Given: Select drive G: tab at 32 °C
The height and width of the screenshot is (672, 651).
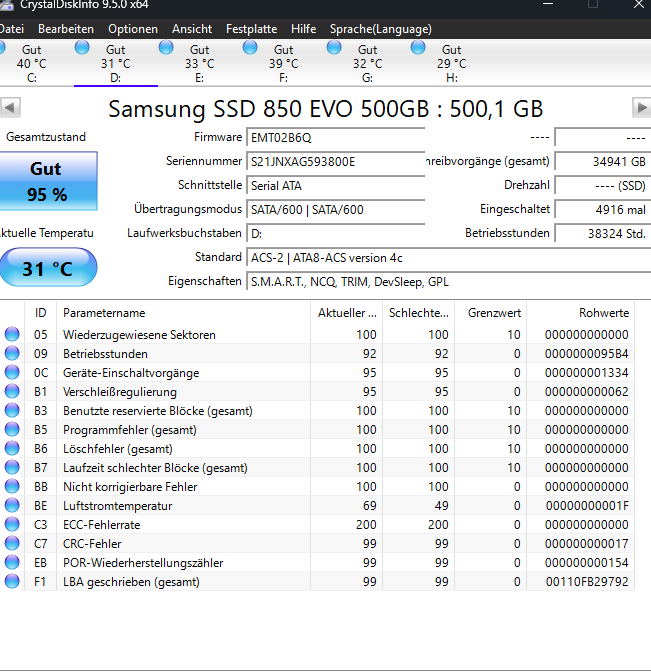Looking at the screenshot, I should tap(368, 63).
